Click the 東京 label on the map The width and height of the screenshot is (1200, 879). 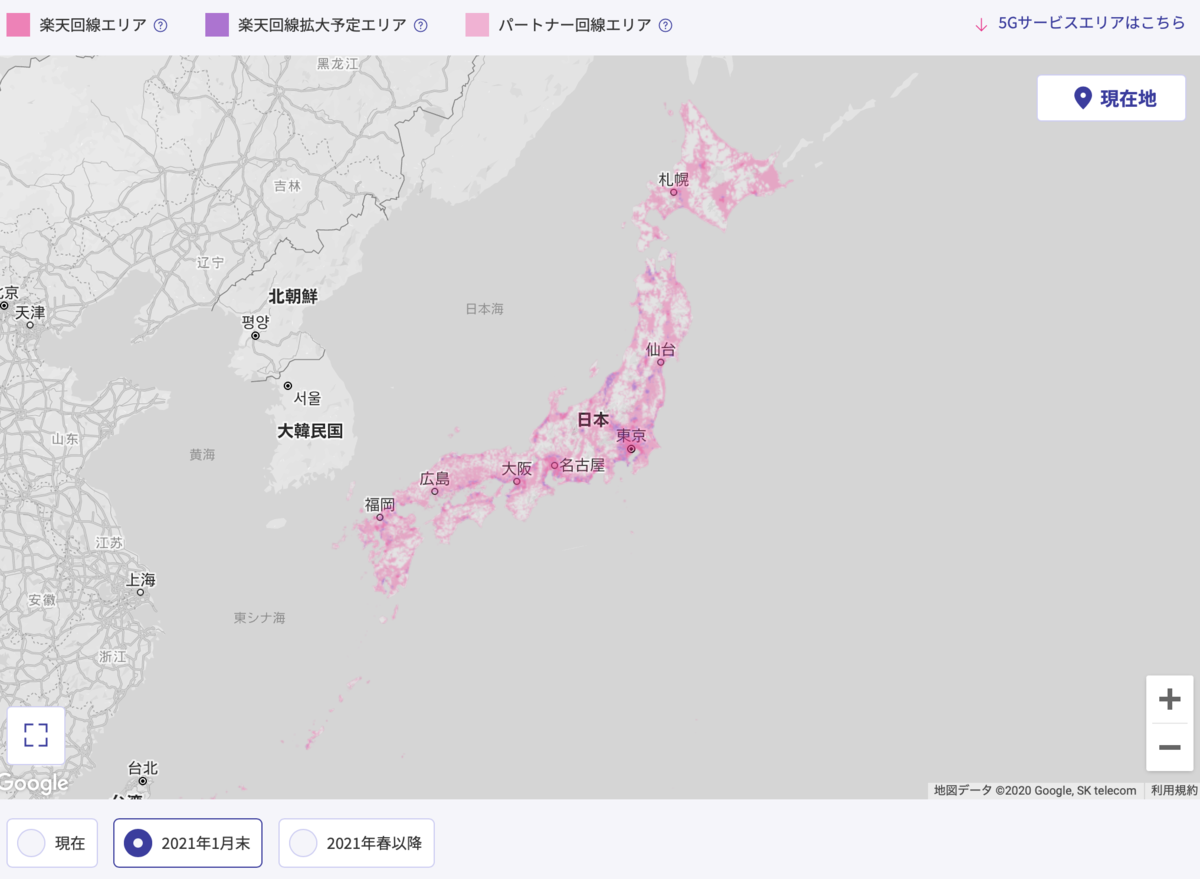click(631, 436)
